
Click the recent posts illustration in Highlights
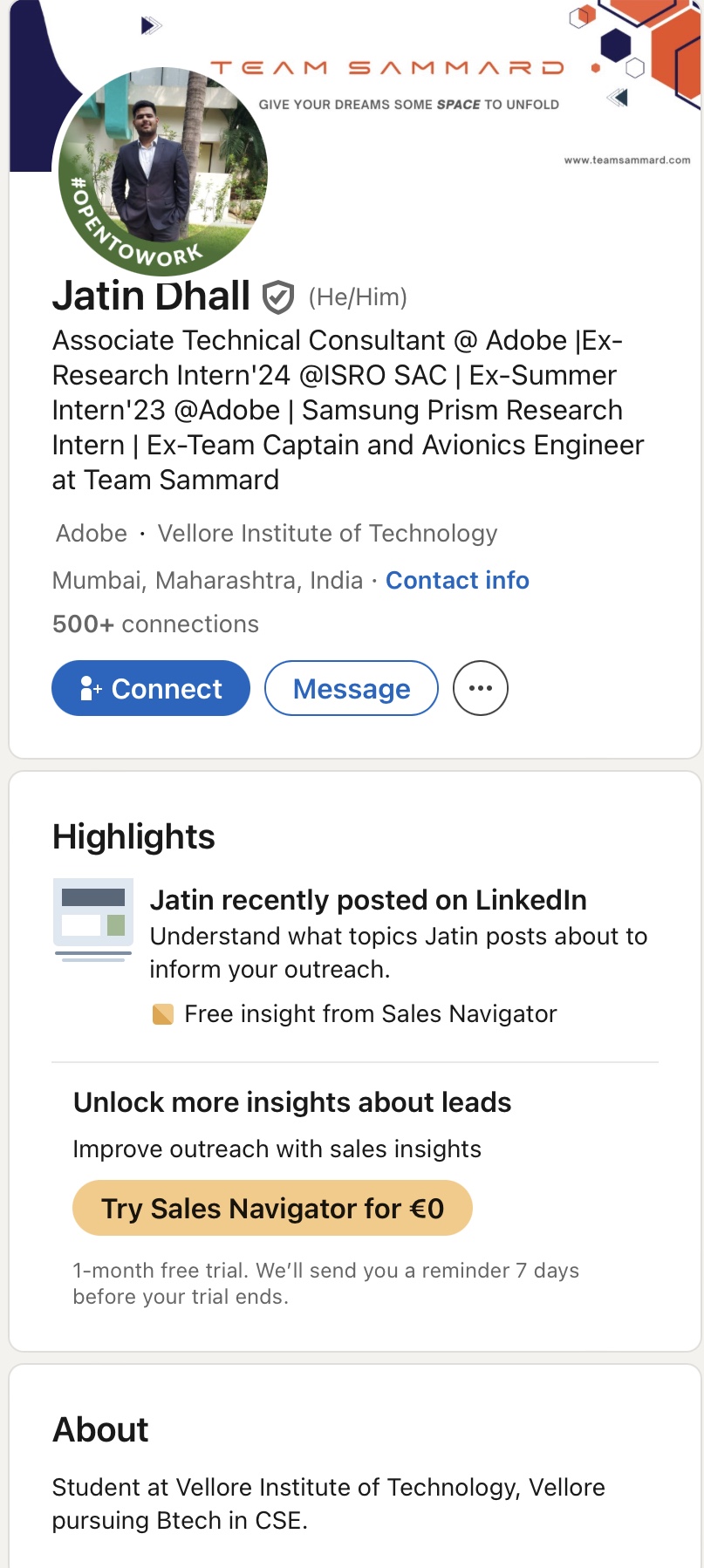point(93,918)
